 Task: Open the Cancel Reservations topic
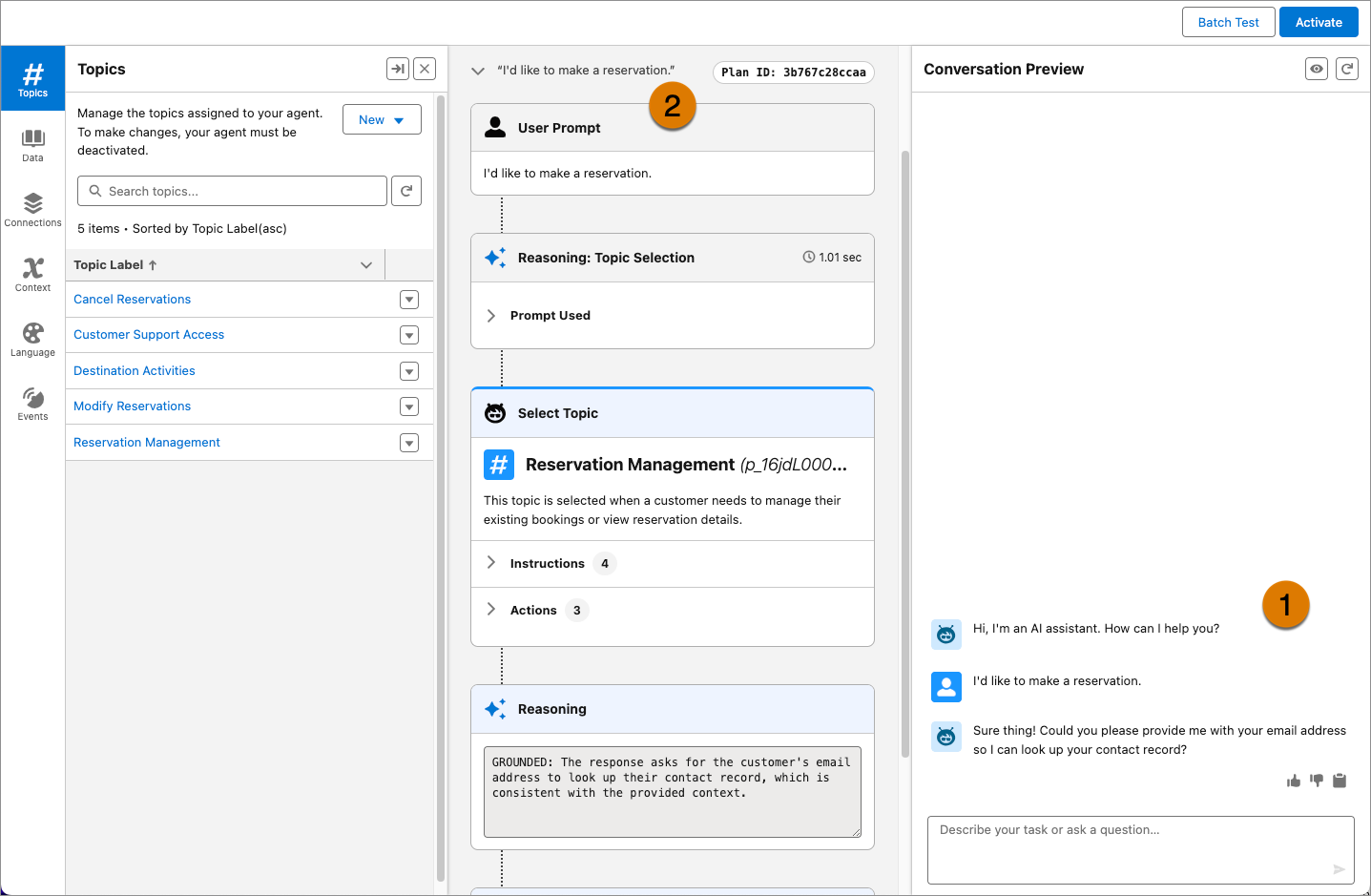132,299
